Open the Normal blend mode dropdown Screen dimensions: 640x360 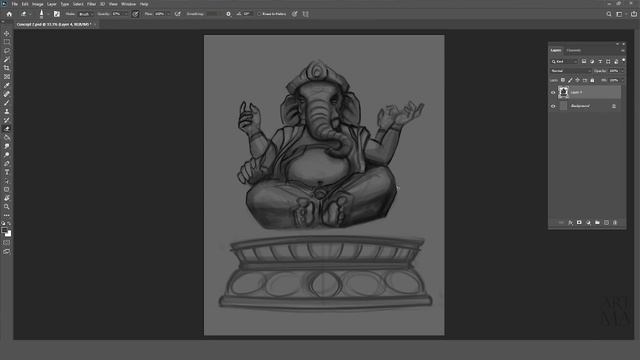click(x=571, y=71)
